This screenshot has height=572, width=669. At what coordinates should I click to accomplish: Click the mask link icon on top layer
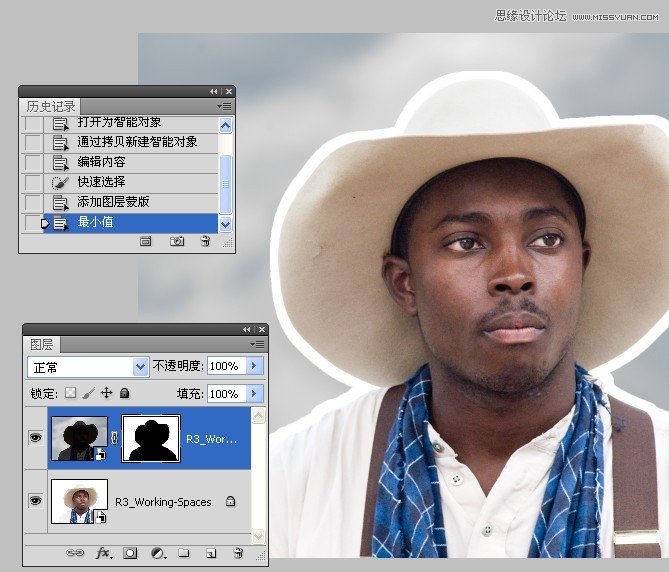click(114, 438)
